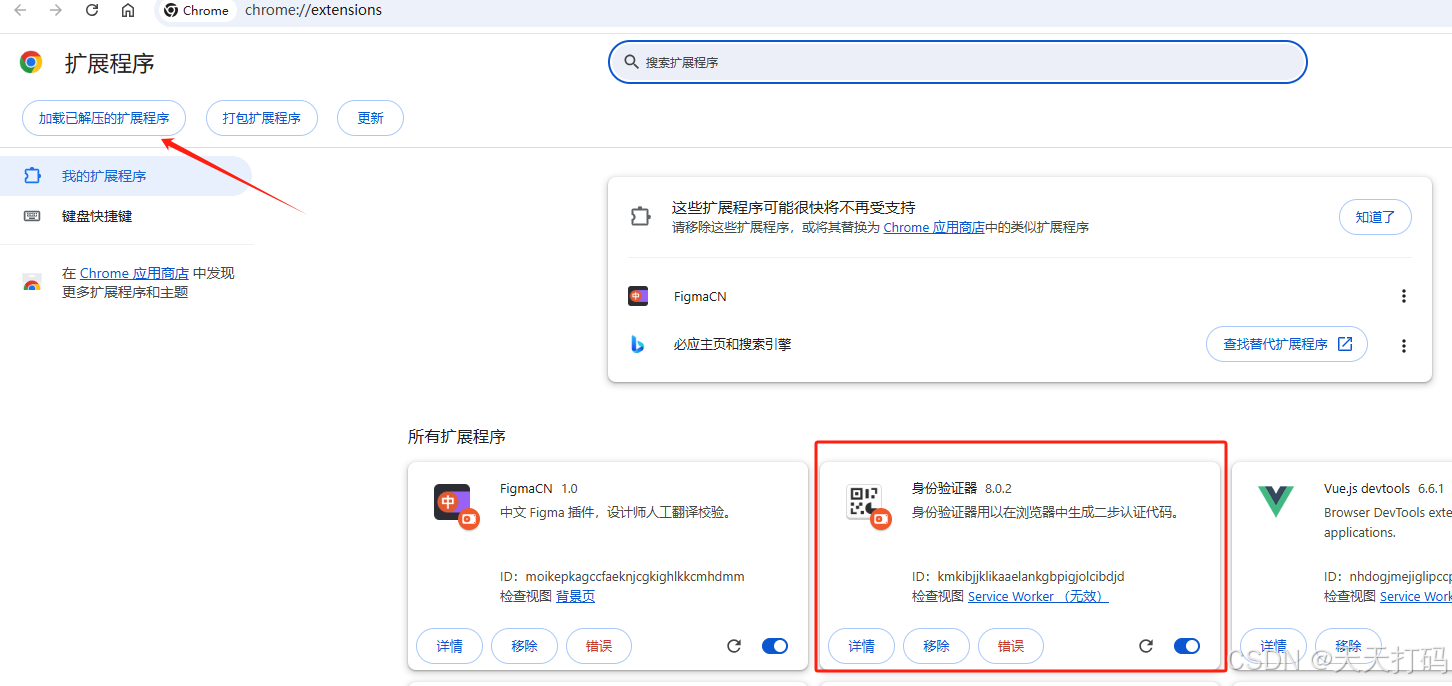Open 键盘快捷键 in sidebar
This screenshot has height=686, width=1452.
[125, 216]
